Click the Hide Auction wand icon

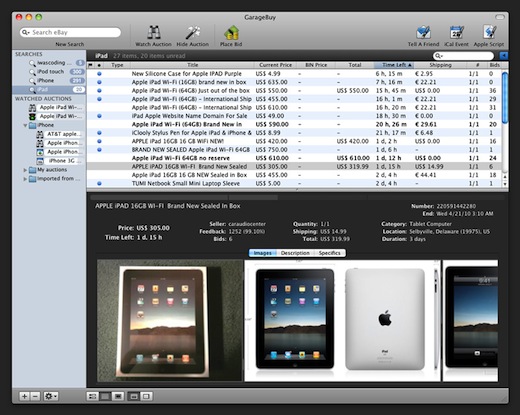click(193, 33)
